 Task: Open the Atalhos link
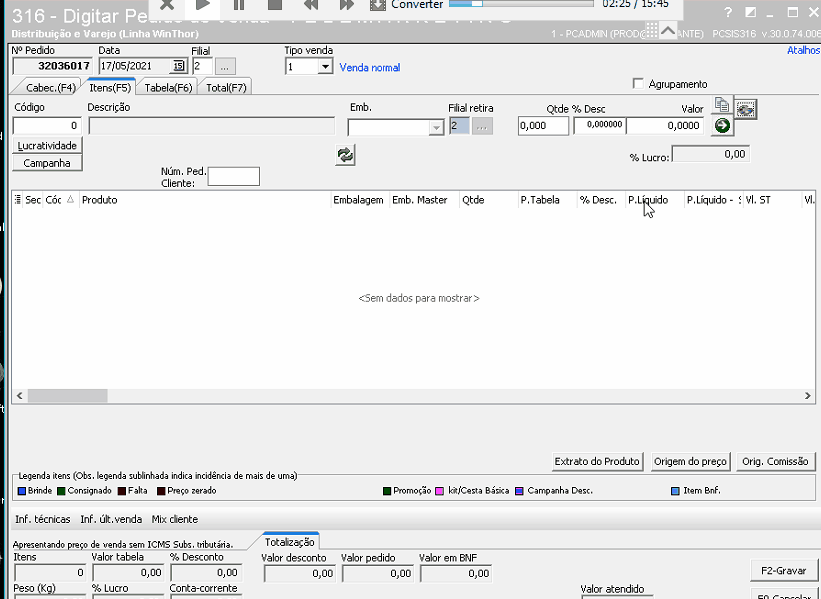(x=804, y=50)
